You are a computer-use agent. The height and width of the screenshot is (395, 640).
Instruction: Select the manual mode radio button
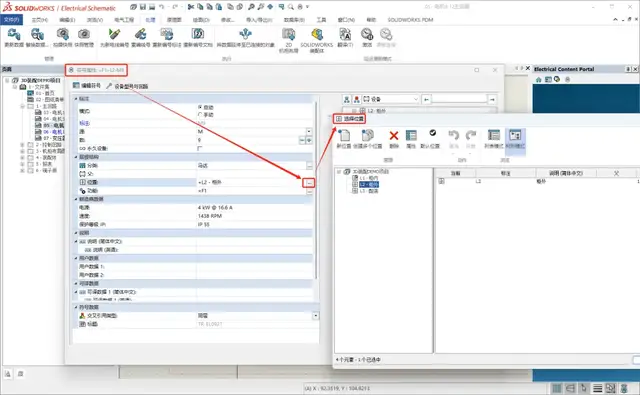(x=200, y=115)
